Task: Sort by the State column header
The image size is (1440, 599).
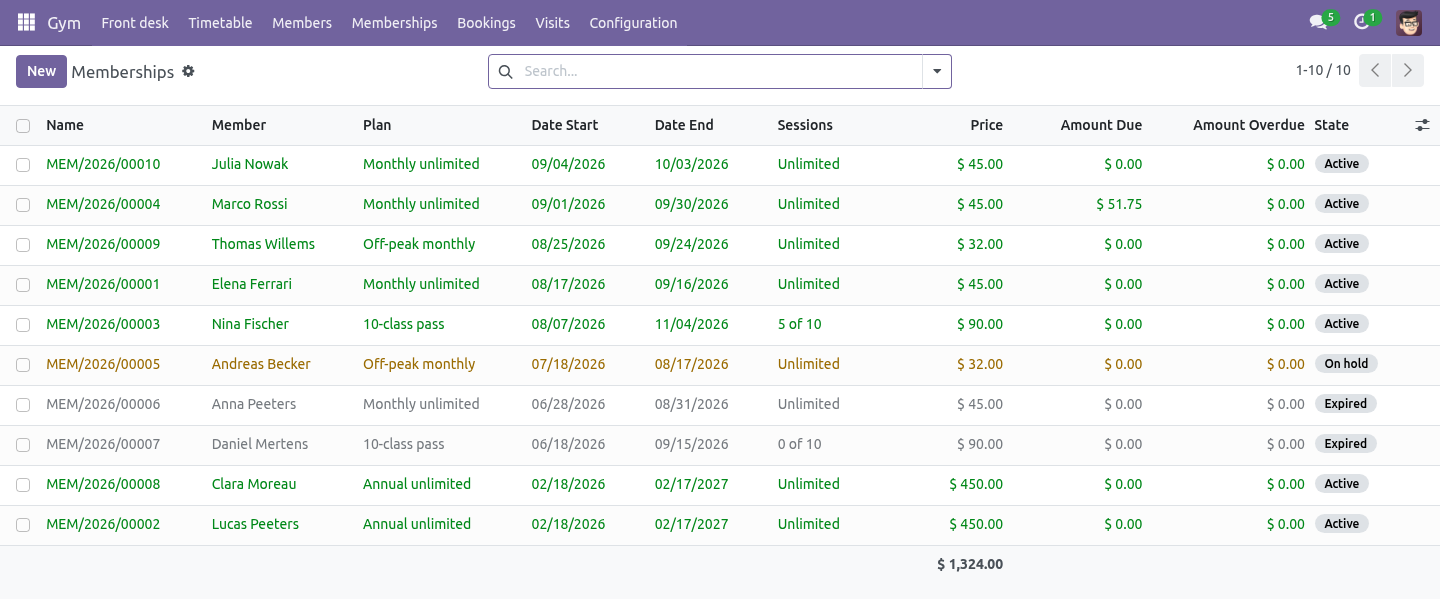Action: tap(1332, 125)
